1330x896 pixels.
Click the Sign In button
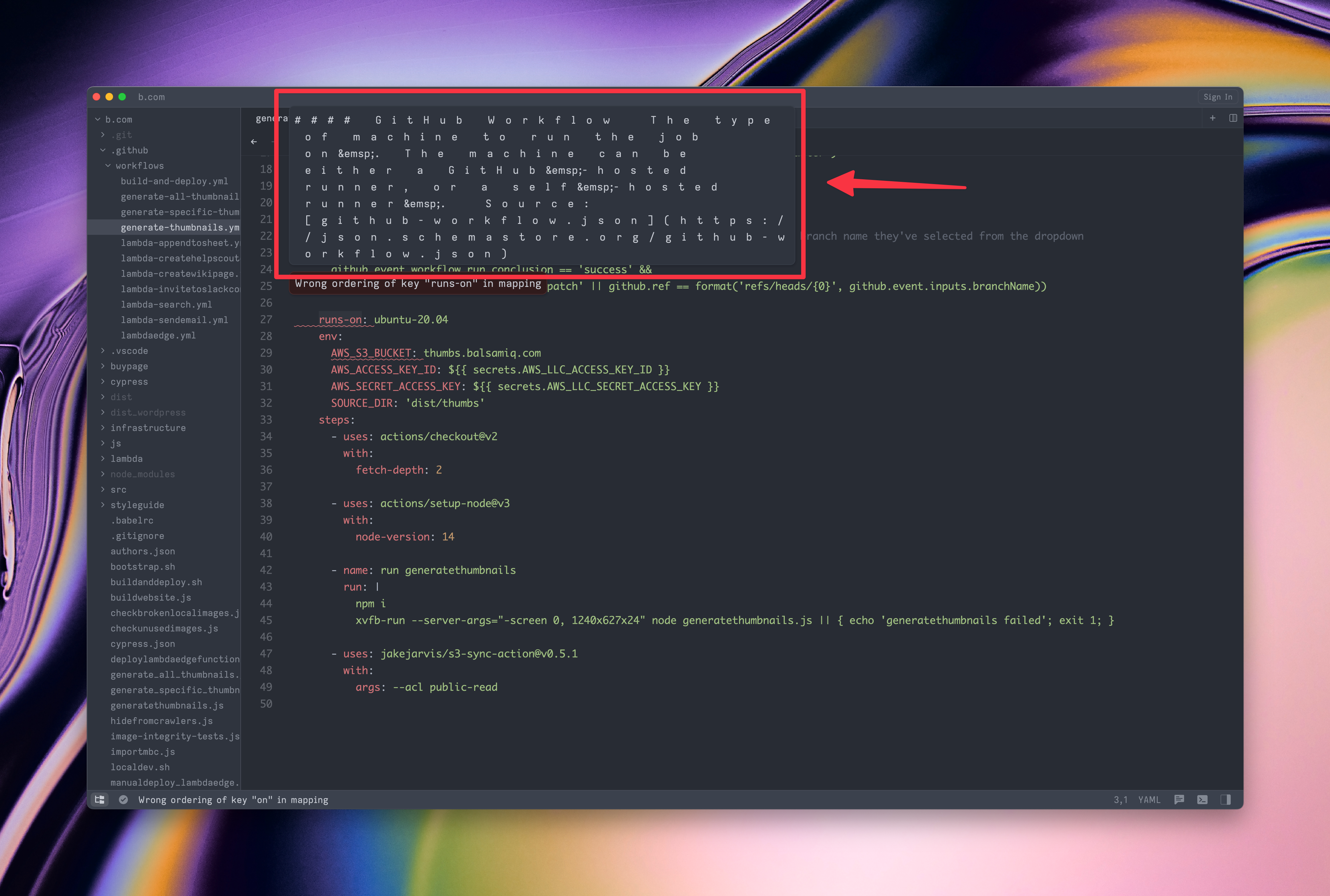(1218, 97)
